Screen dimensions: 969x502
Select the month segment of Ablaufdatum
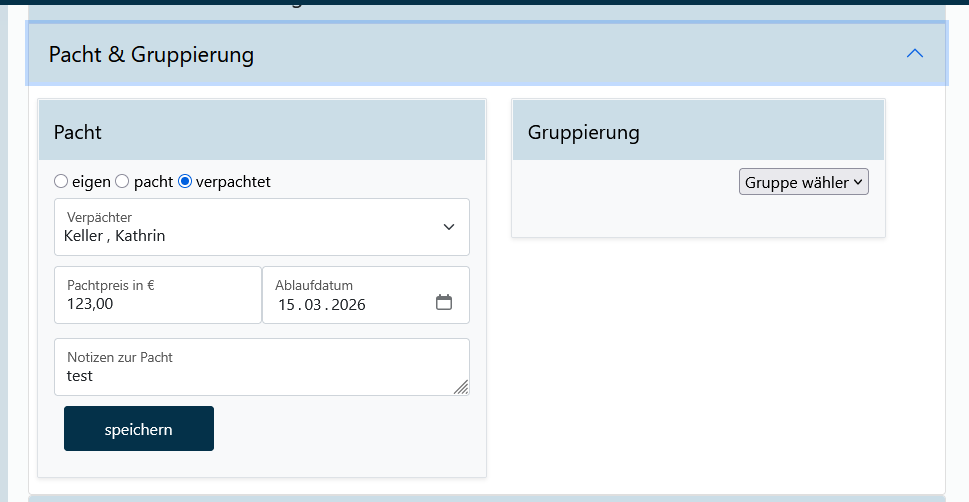click(314, 305)
